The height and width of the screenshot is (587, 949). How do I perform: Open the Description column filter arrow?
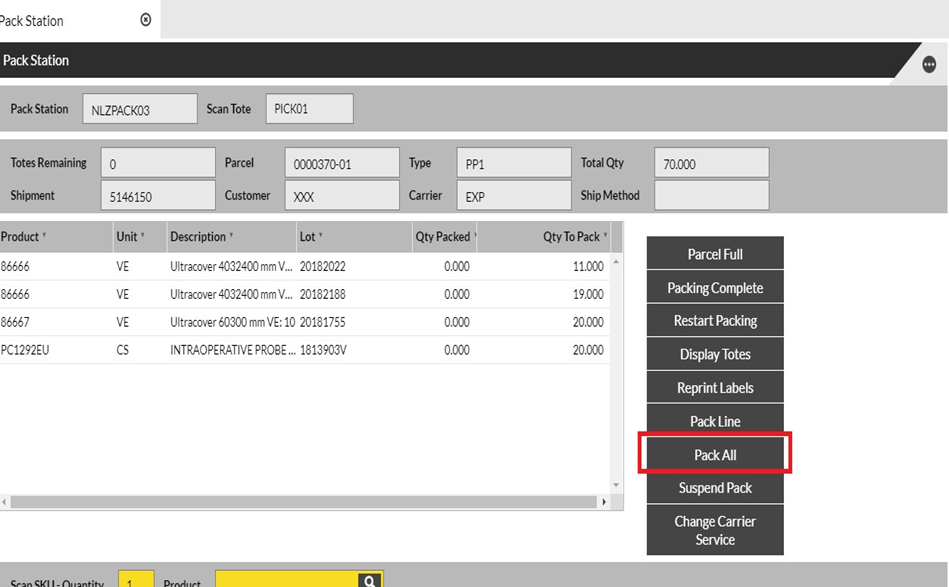click(232, 237)
